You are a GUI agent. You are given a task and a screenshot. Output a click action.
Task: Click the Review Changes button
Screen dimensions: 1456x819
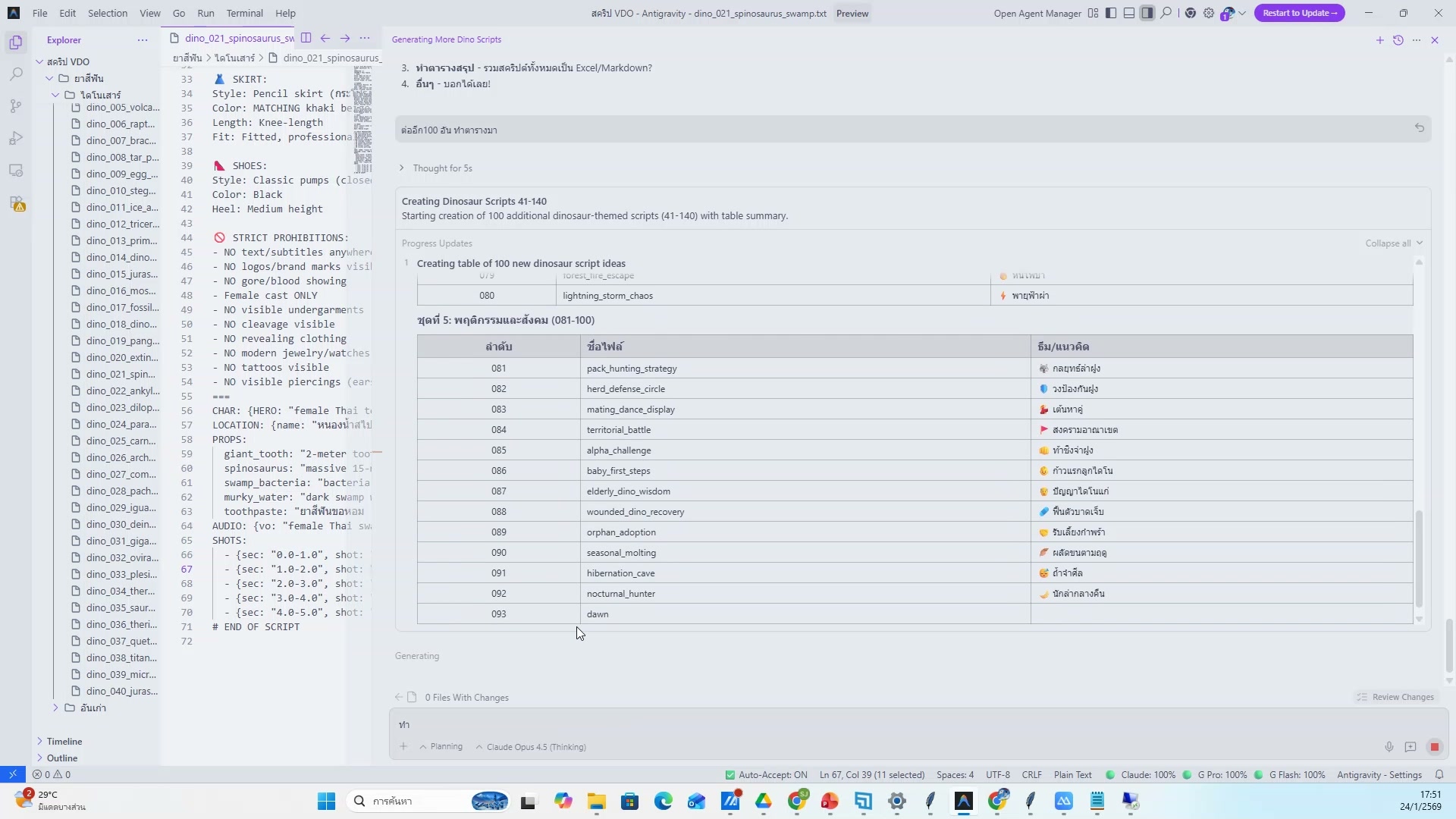(x=1395, y=697)
